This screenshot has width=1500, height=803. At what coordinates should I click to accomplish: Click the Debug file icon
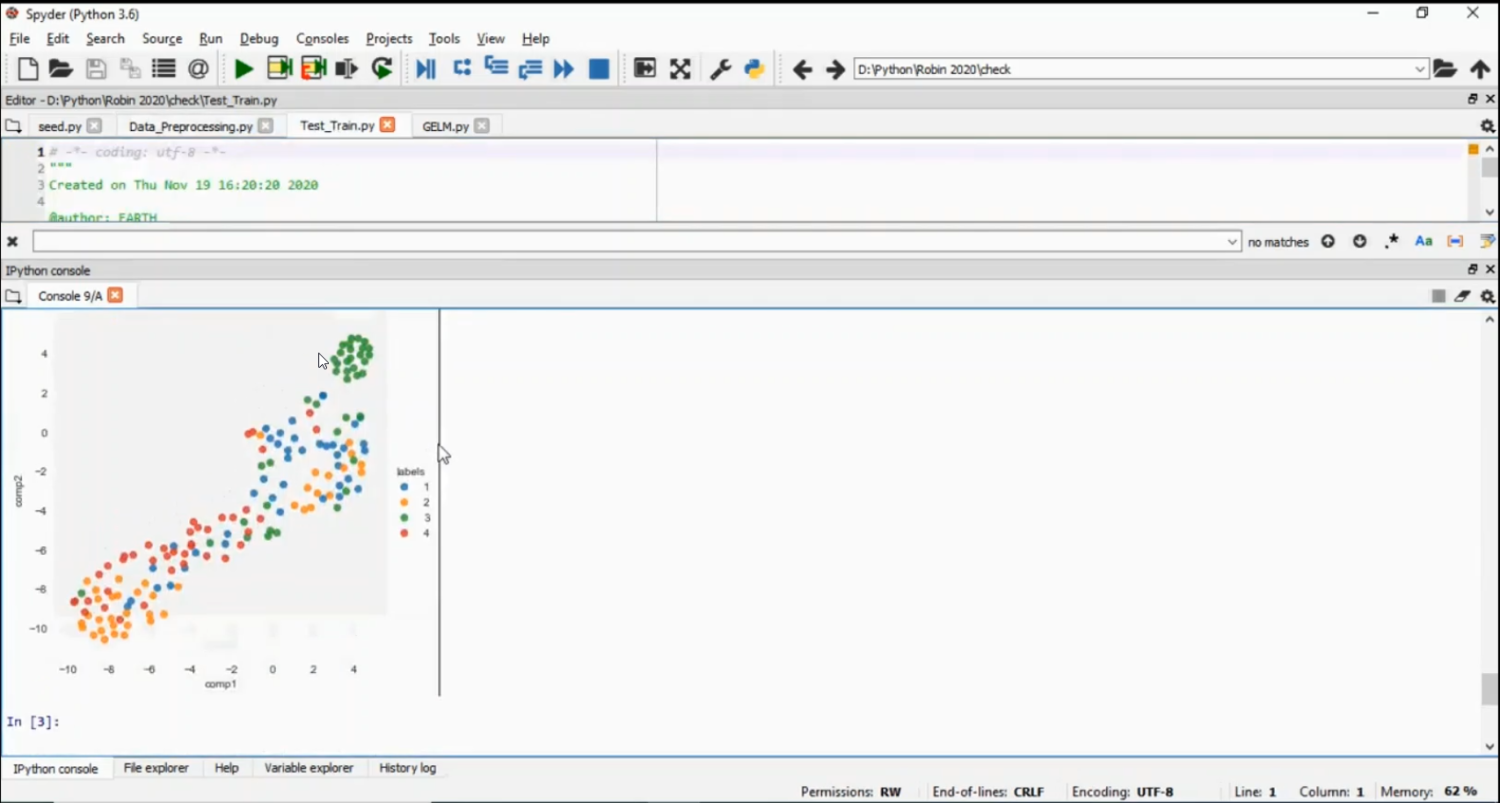coord(426,69)
